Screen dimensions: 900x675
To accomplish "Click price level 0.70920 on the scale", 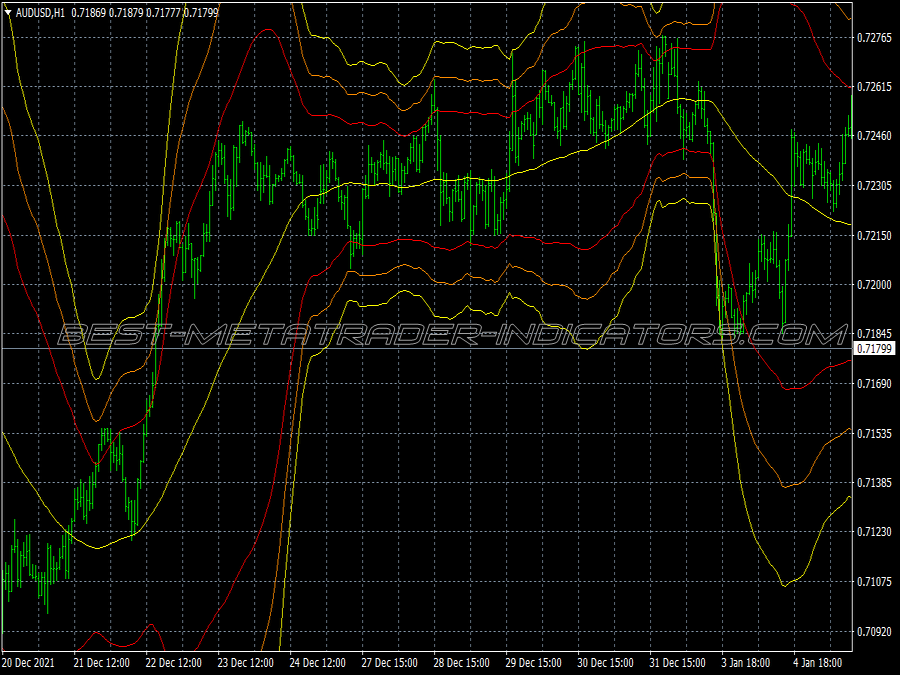I will [874, 631].
